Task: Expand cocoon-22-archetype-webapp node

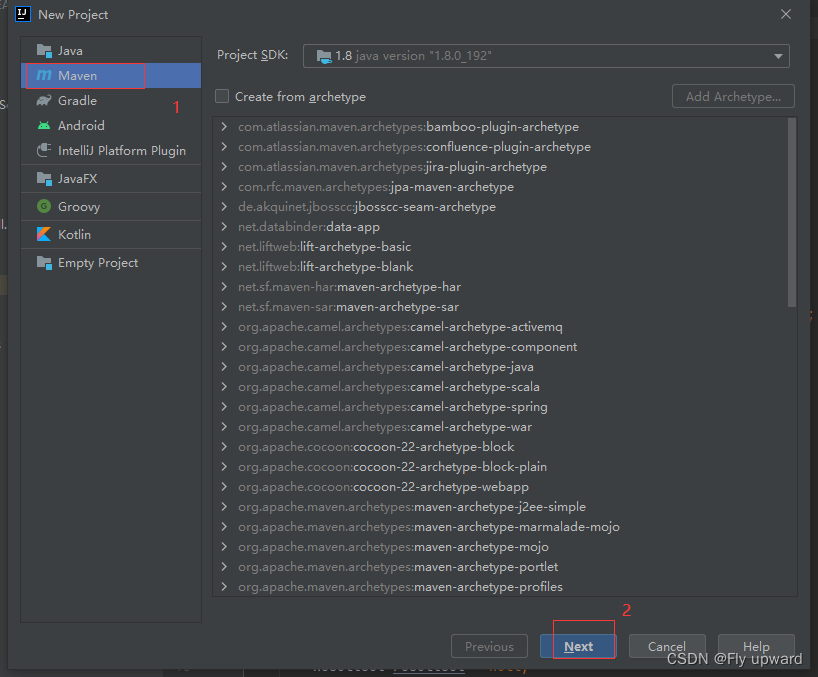Action: [x=224, y=487]
